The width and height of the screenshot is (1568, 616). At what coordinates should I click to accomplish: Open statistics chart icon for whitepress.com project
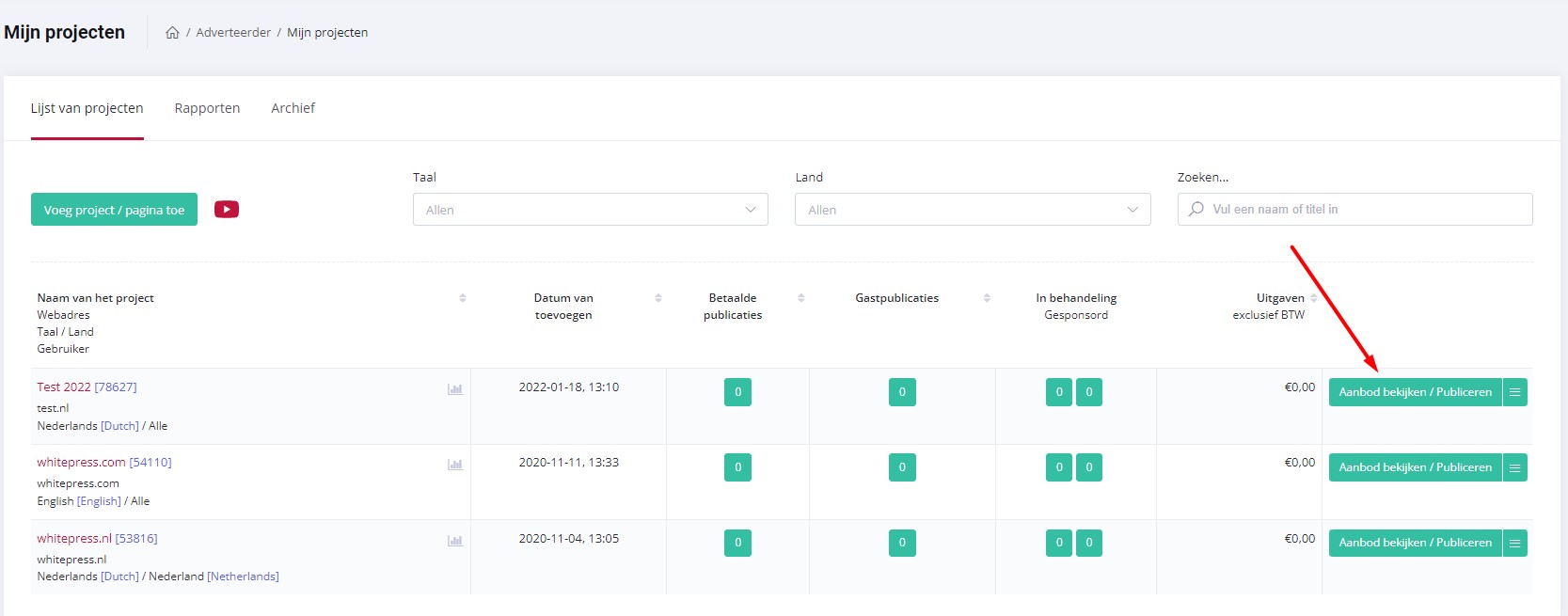tap(455, 465)
